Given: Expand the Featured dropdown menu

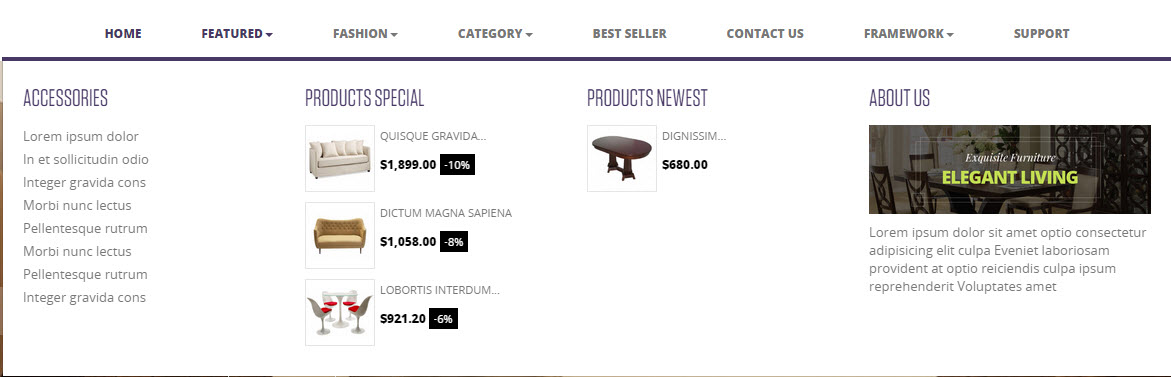Looking at the screenshot, I should click(x=237, y=34).
